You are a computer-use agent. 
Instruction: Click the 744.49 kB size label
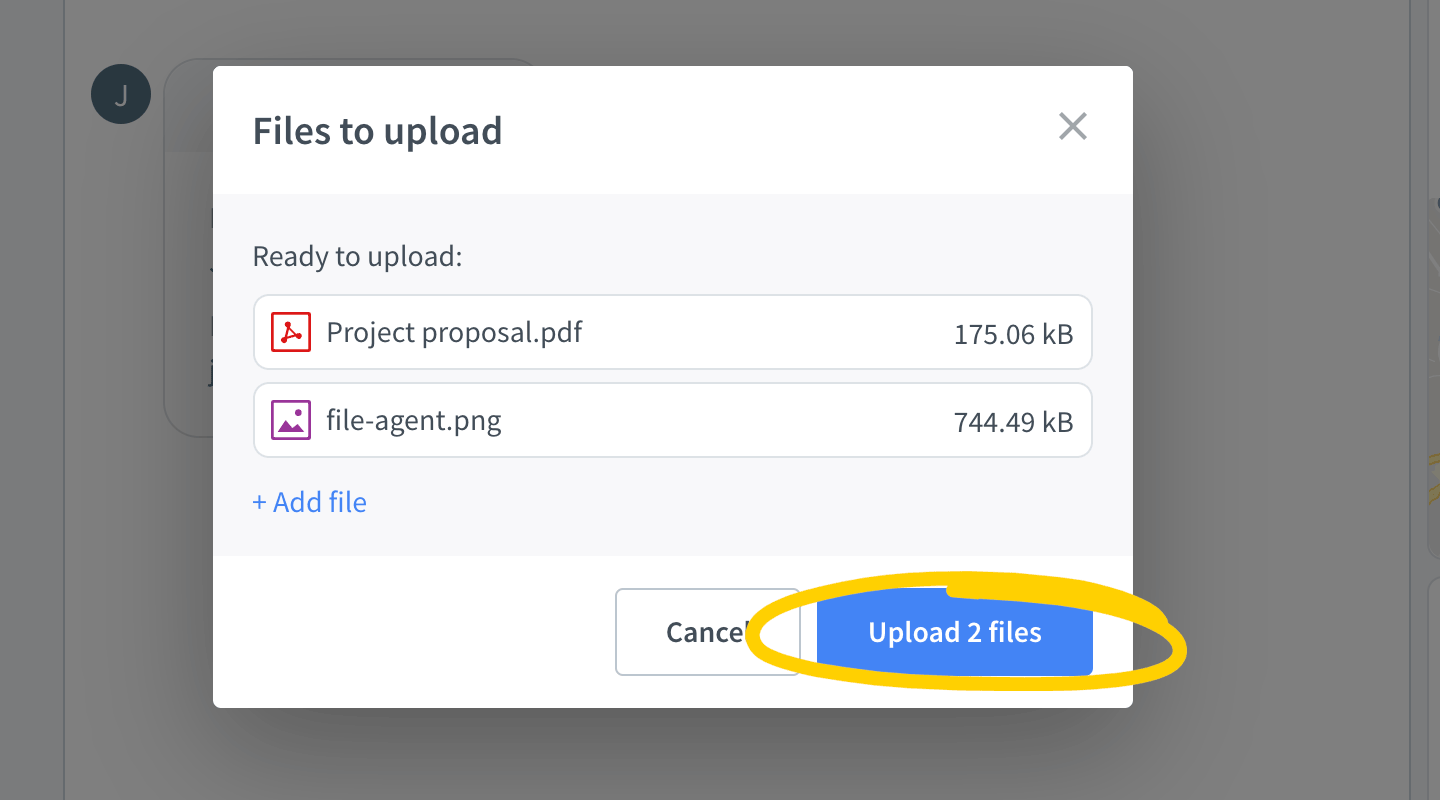coord(1014,422)
